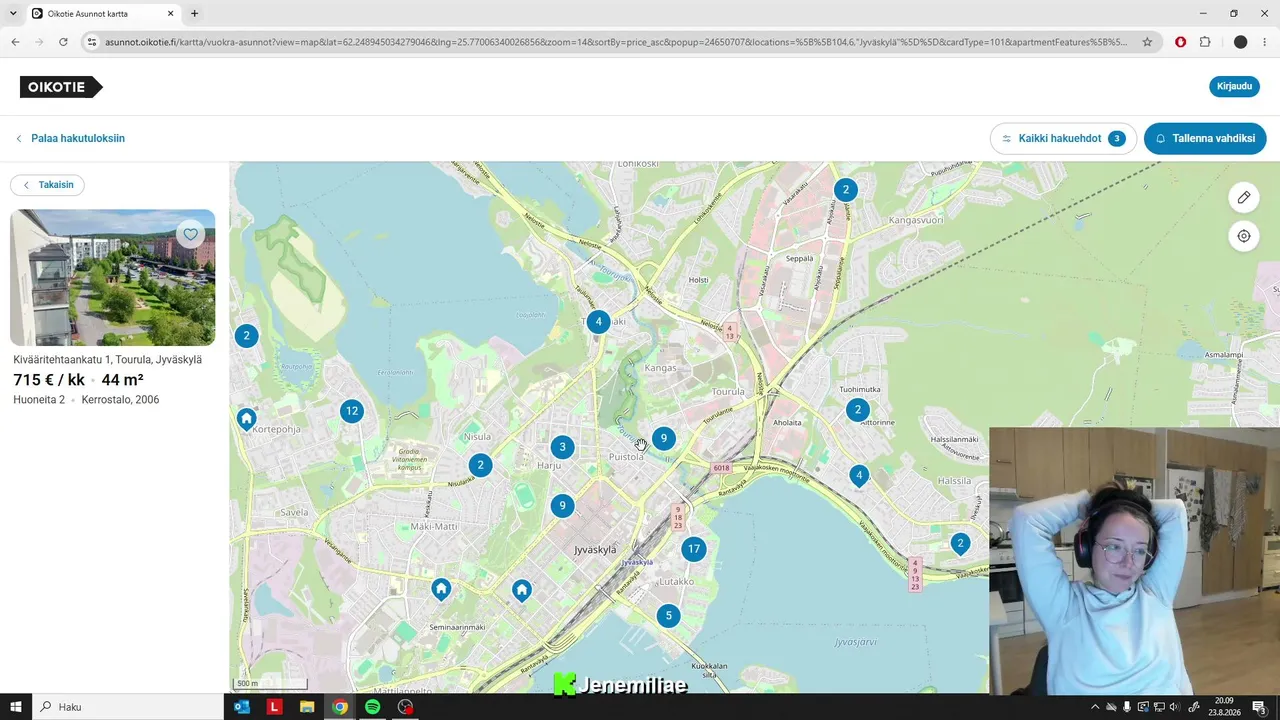Click the Haku taskbar search box

[x=128, y=707]
